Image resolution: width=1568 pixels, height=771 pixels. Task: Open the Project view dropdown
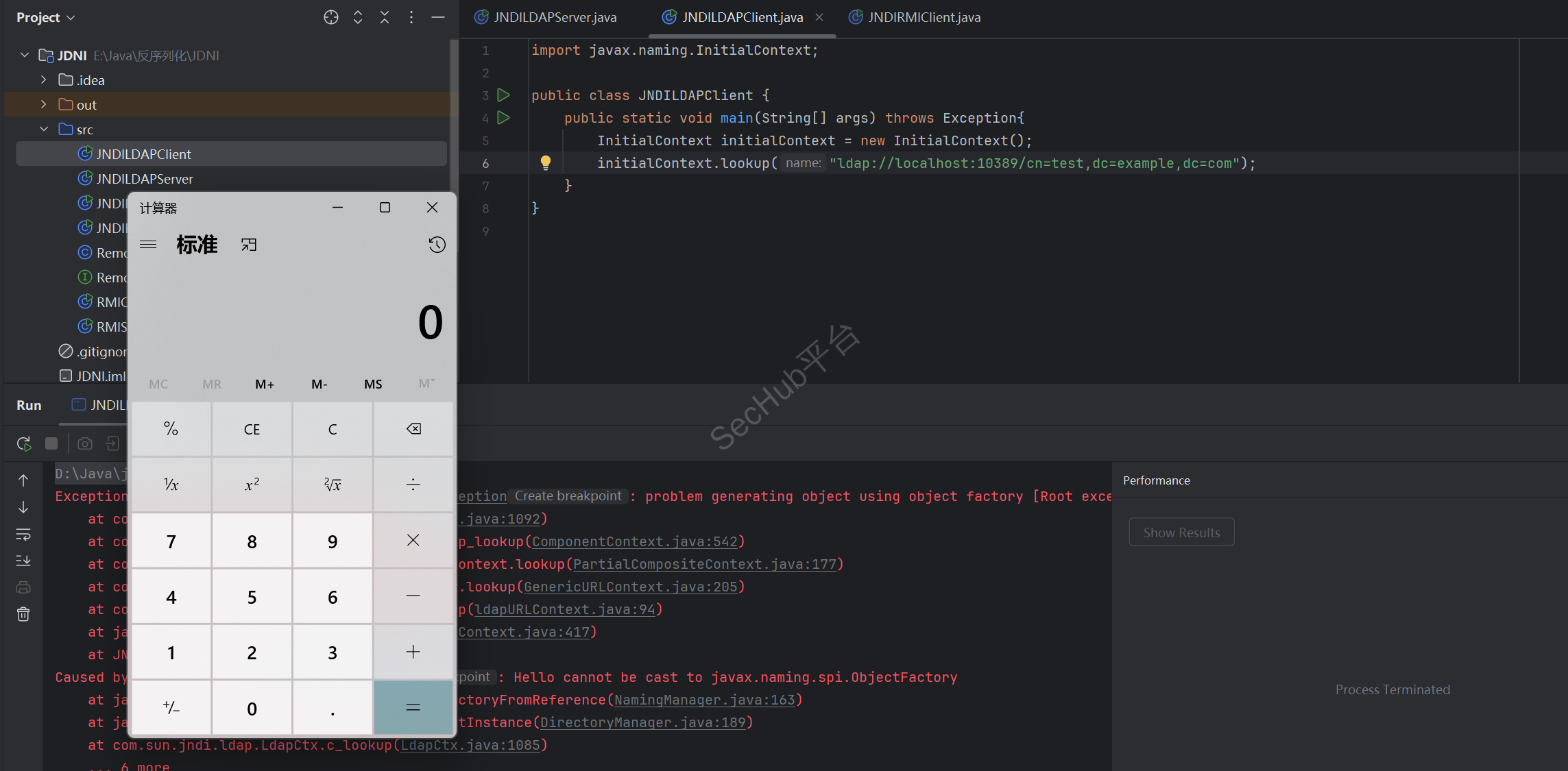click(x=46, y=17)
